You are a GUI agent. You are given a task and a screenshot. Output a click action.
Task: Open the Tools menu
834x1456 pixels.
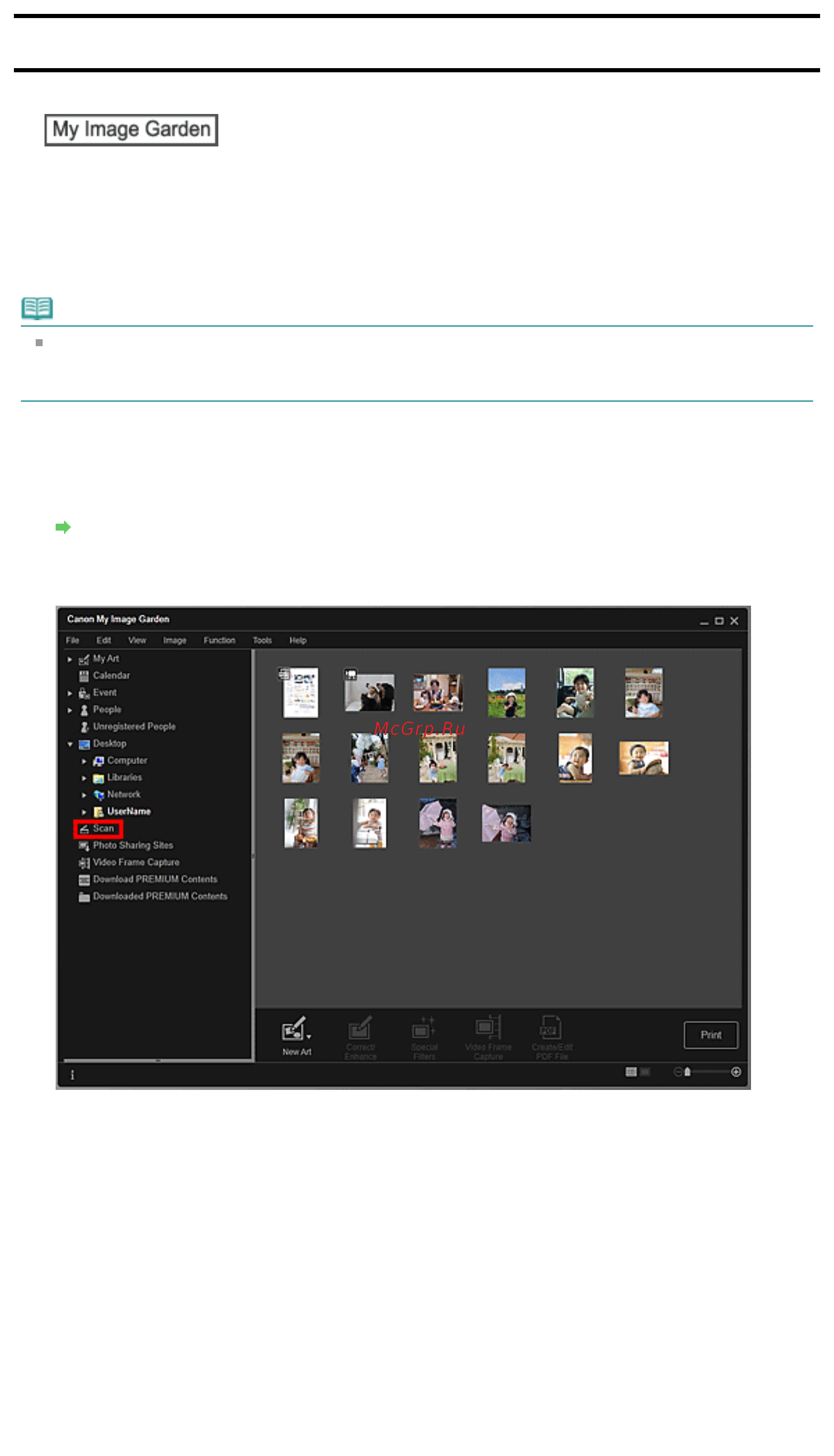point(262,641)
